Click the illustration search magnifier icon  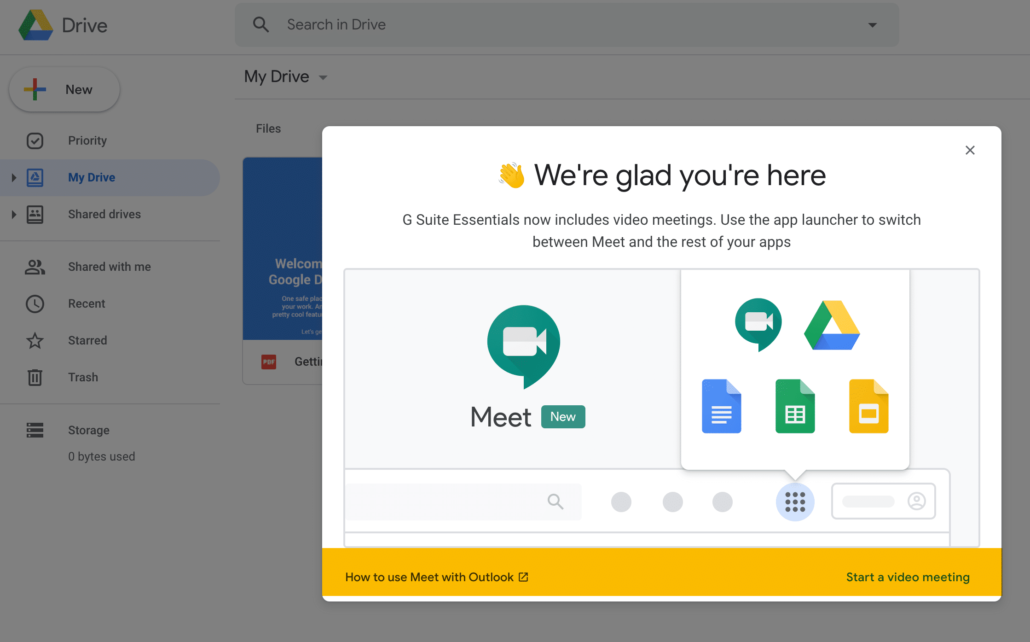tap(555, 501)
